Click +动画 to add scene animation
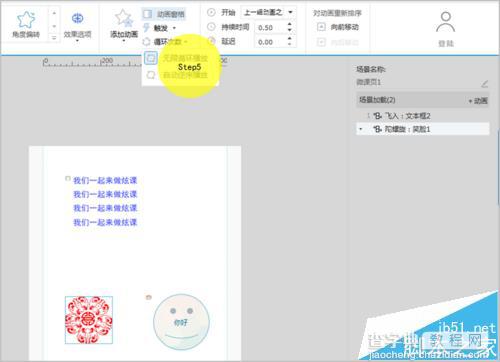The width and height of the screenshot is (500, 362). (x=478, y=101)
